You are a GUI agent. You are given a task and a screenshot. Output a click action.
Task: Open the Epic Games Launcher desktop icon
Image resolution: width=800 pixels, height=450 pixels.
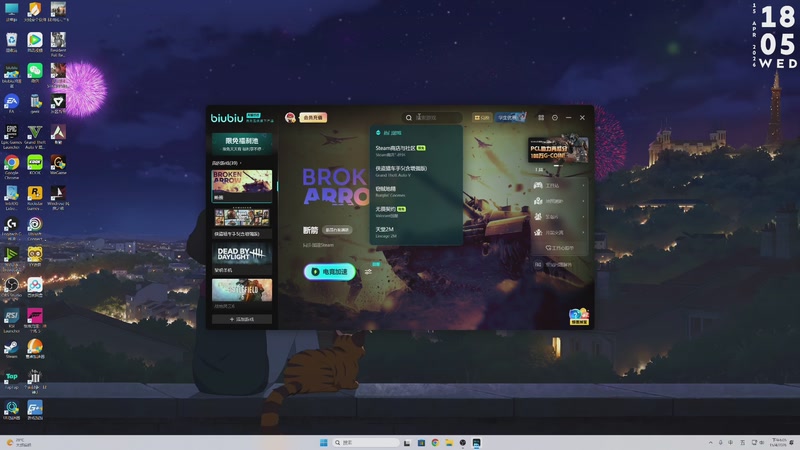(11, 137)
